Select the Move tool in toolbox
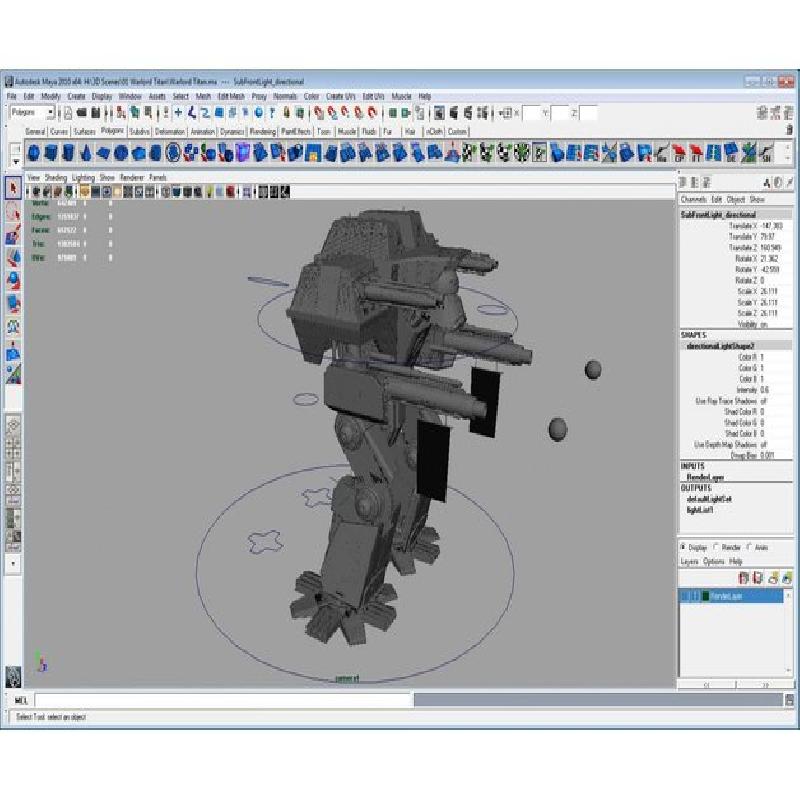The image size is (800, 800). 13,257
